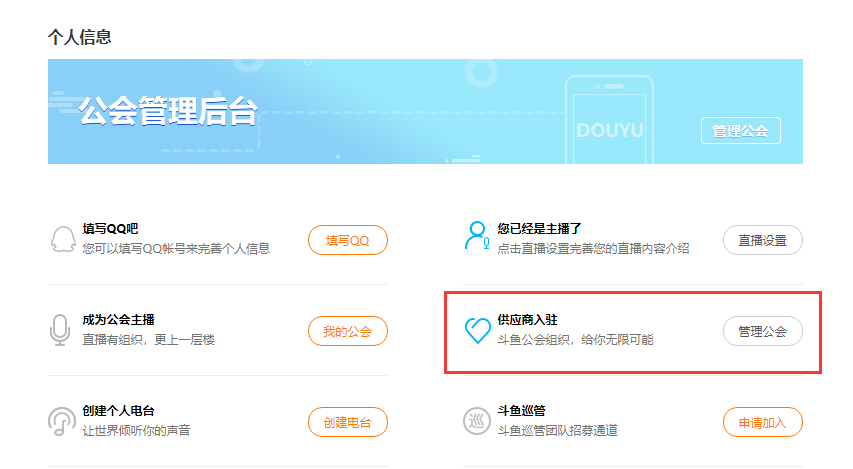
Task: Click the 创建个人电台 heading
Action: (x=118, y=411)
